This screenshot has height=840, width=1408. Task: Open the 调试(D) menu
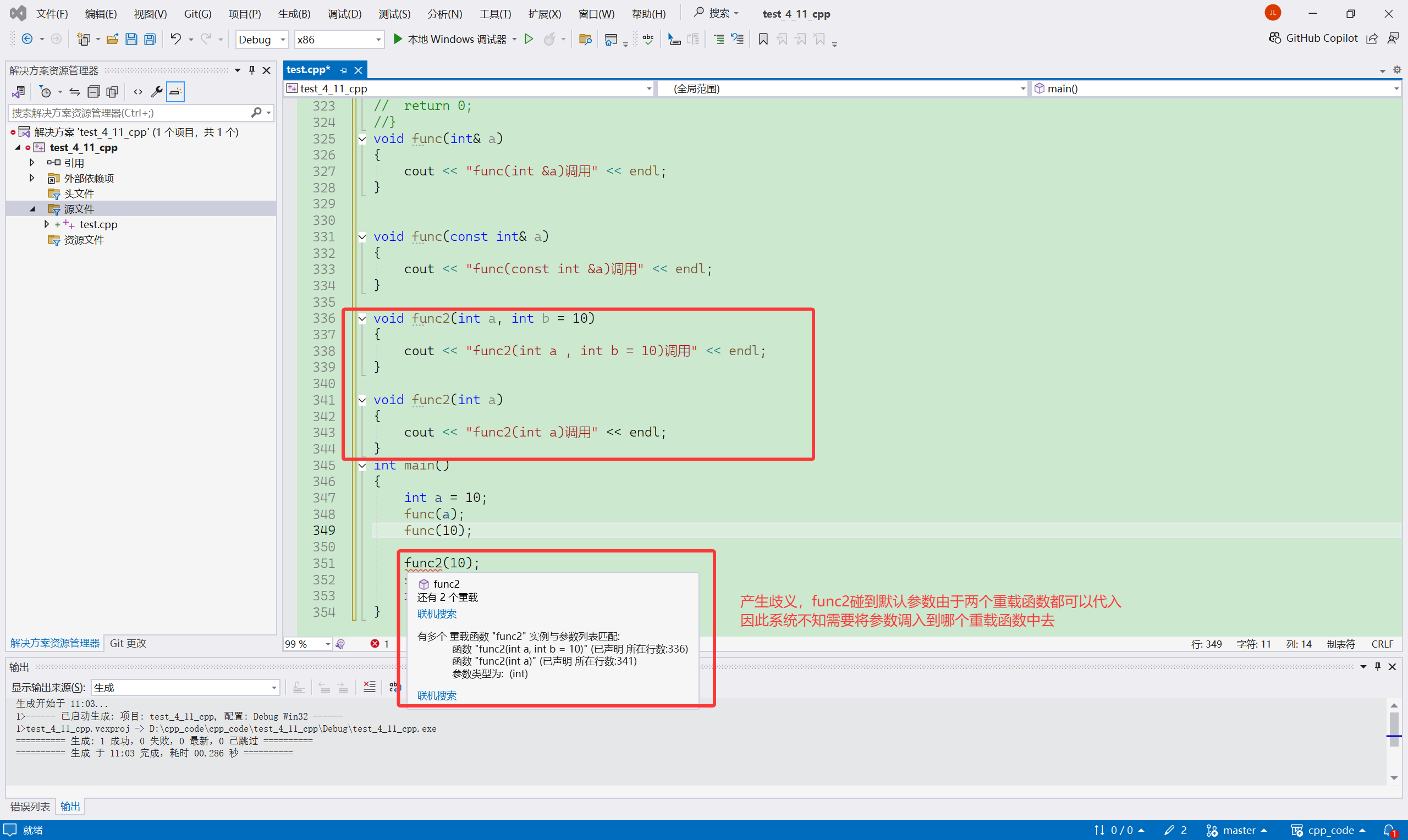point(344,14)
